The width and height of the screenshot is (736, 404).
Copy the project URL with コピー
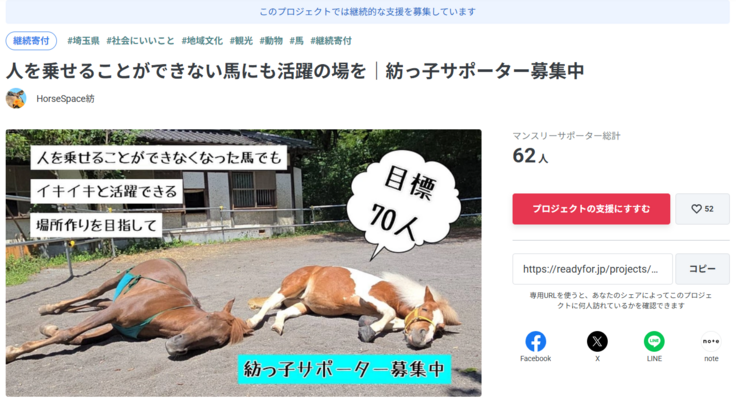click(x=702, y=269)
